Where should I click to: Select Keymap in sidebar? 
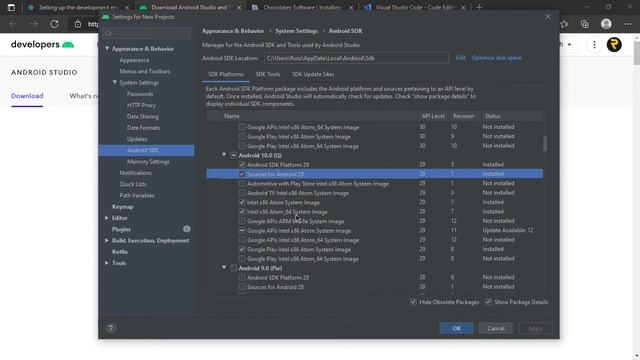[122, 207]
